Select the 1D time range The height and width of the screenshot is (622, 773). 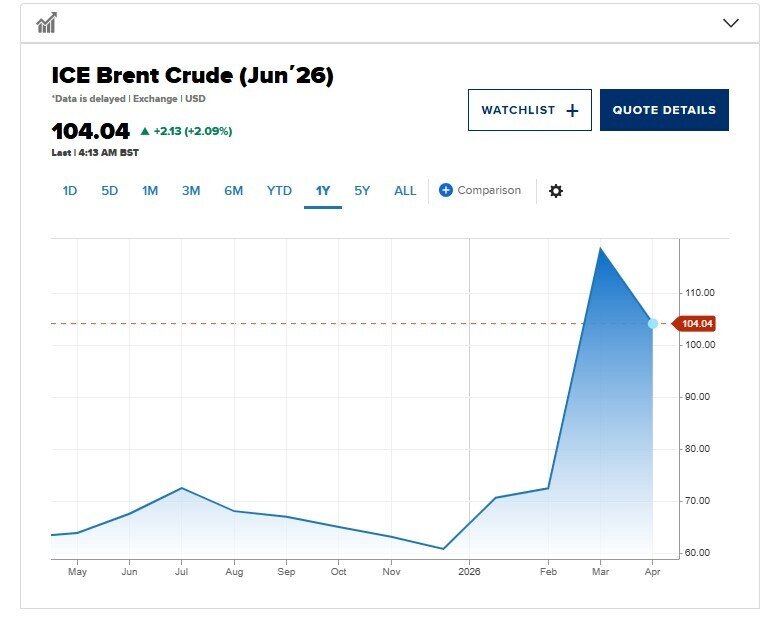(70, 190)
